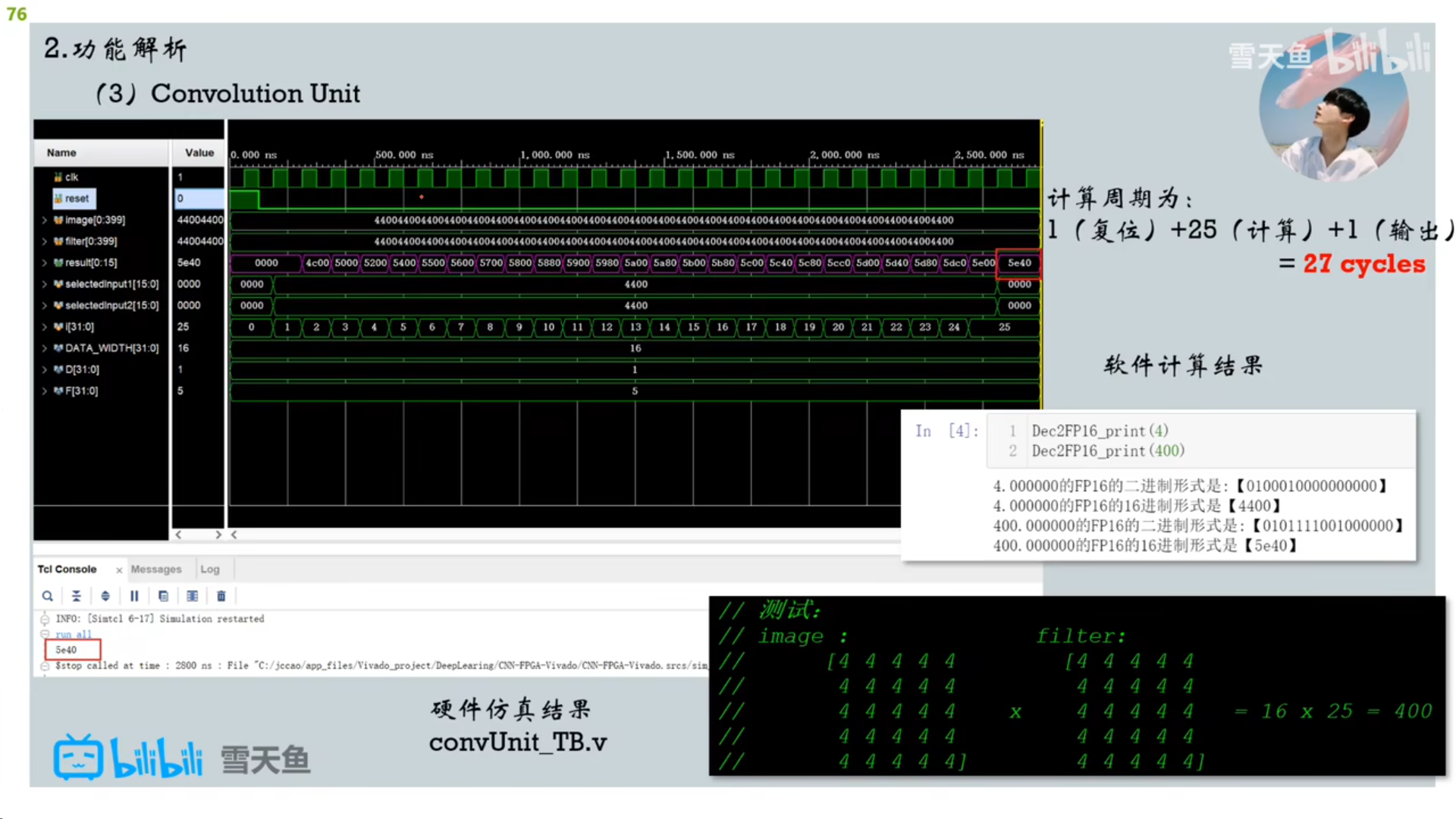Screen dimensions: 1456x819
Task: Click the Value panel right scroll arrow
Action: tap(218, 535)
